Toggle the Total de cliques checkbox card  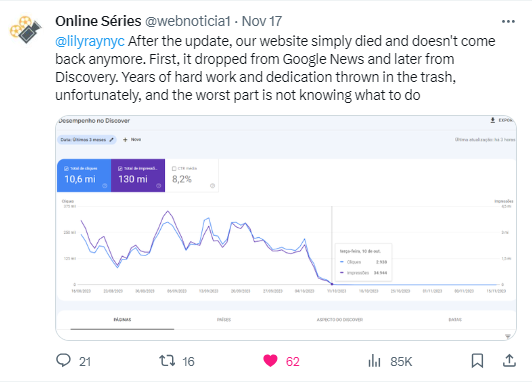click(x=84, y=175)
